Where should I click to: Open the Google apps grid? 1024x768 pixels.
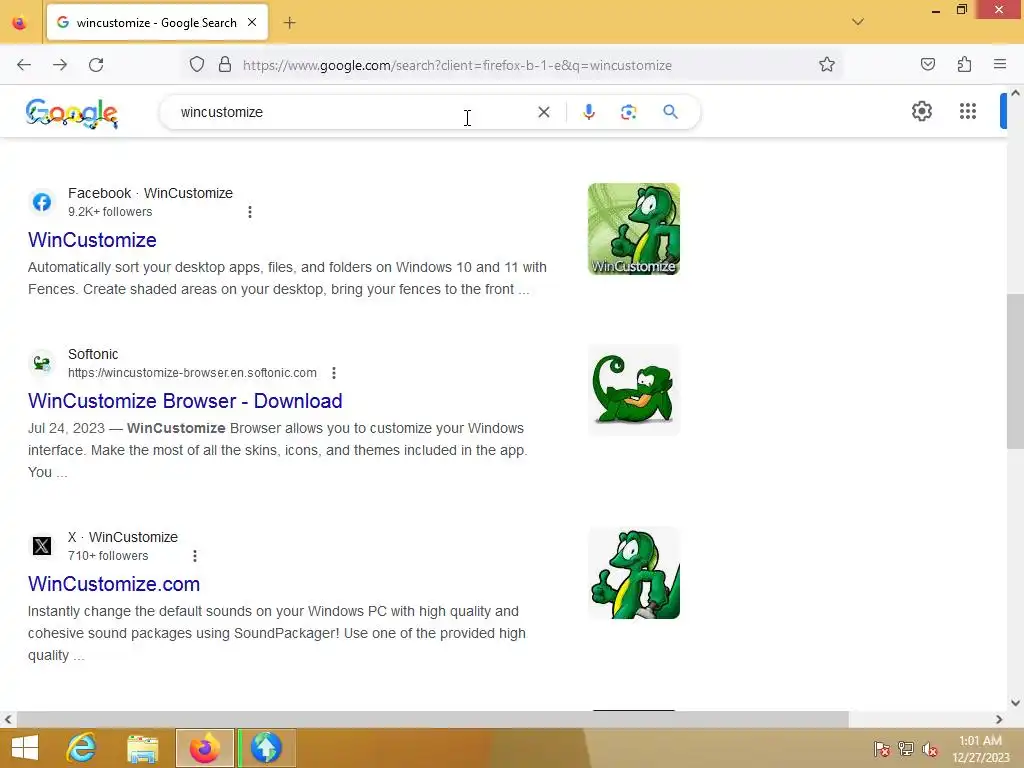click(968, 111)
